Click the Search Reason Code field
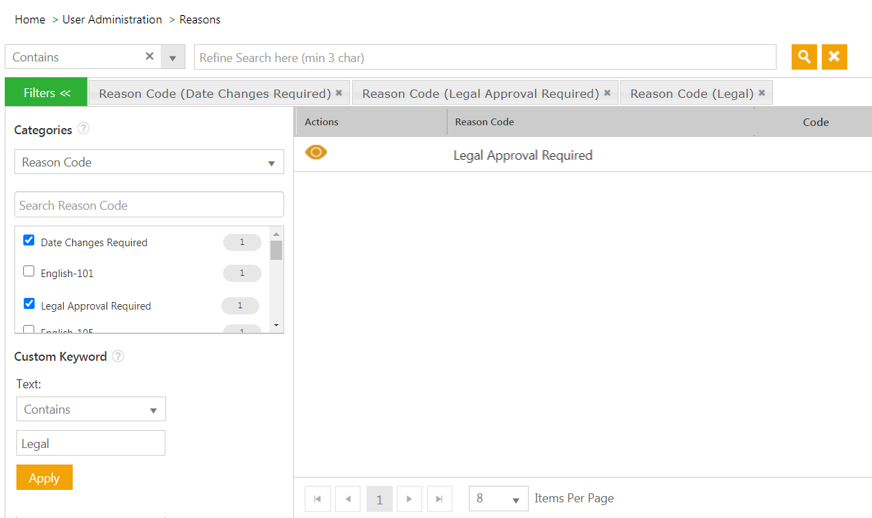The image size is (872, 518). pos(149,205)
